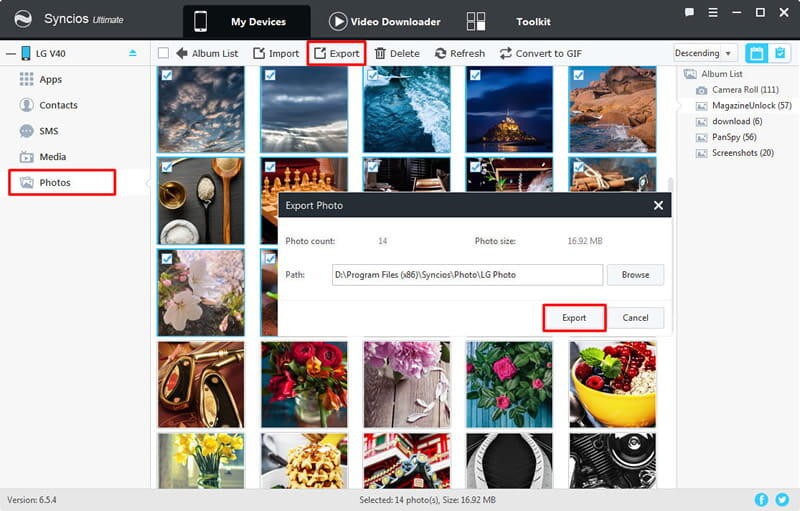Collapse the LG V40 device tree
This screenshot has width=800, height=511.
11,53
